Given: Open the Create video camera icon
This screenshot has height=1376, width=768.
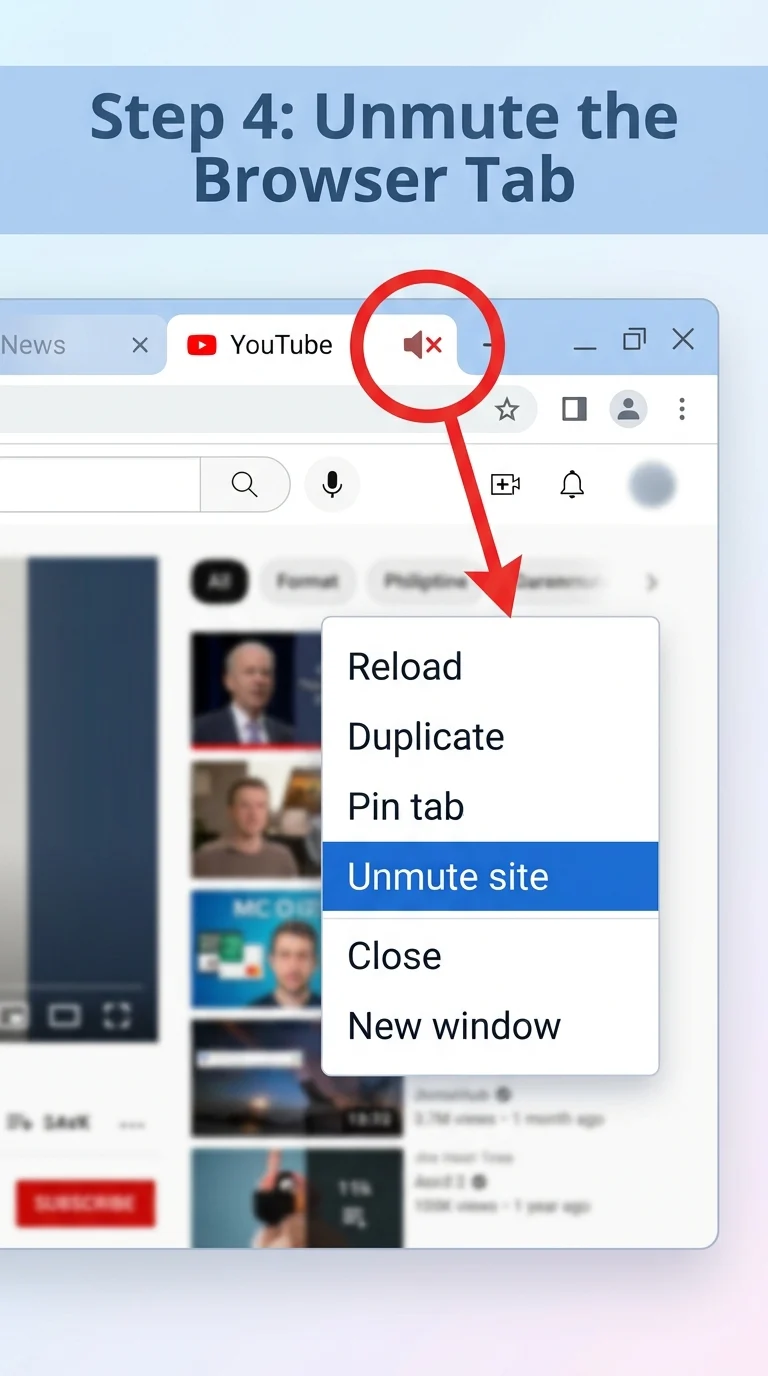Looking at the screenshot, I should point(506,485).
